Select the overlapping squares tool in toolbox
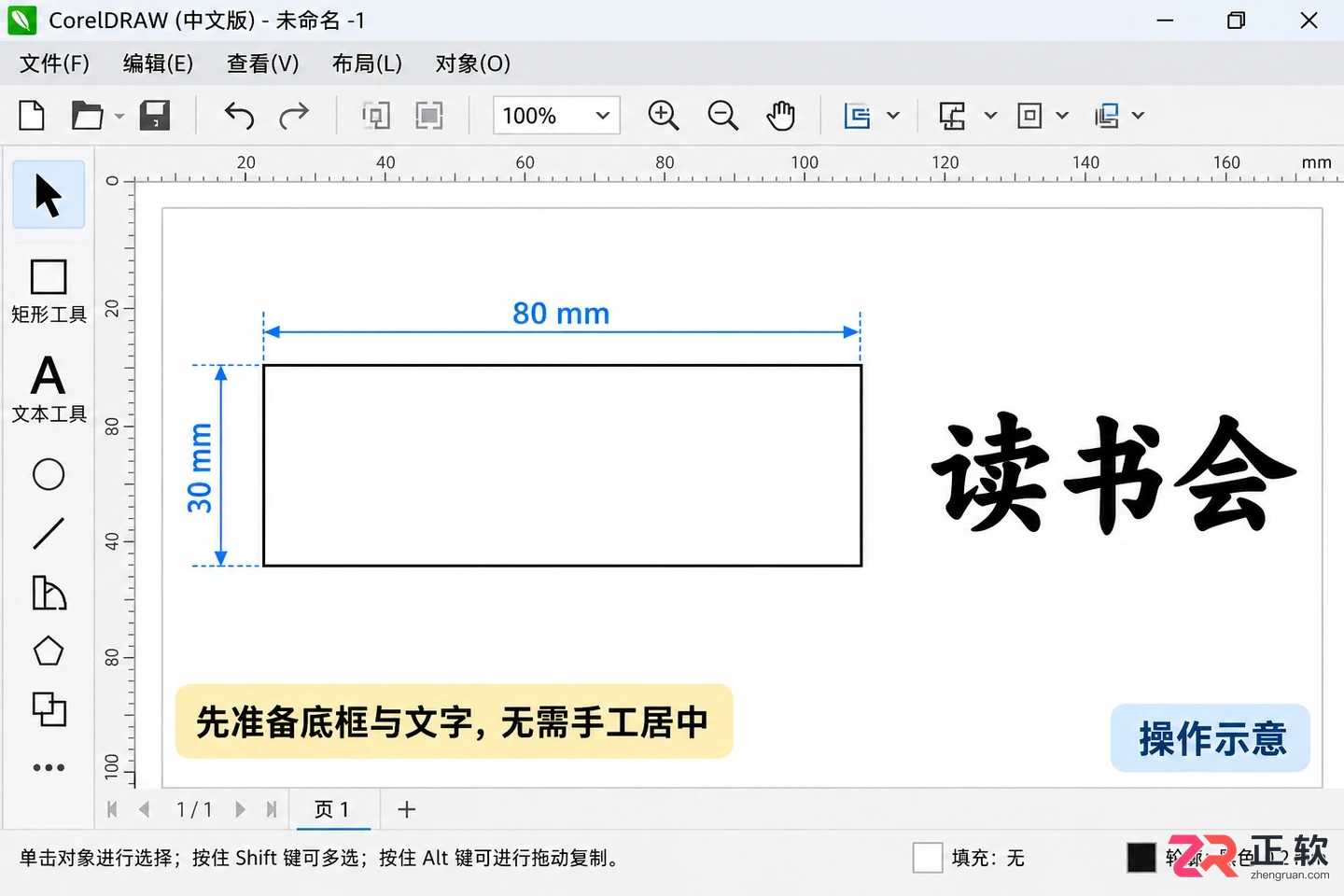This screenshot has height=896, width=1344. click(49, 709)
